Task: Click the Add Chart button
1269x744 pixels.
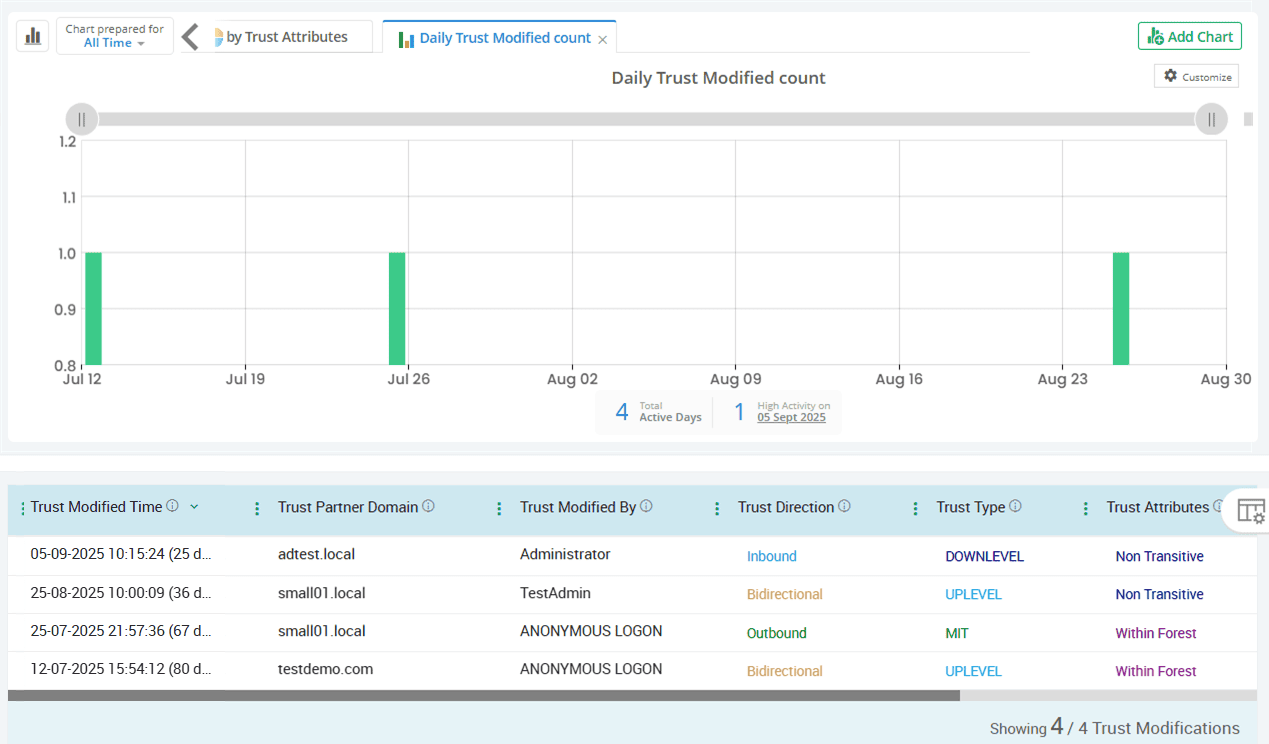Action: click(x=1189, y=37)
